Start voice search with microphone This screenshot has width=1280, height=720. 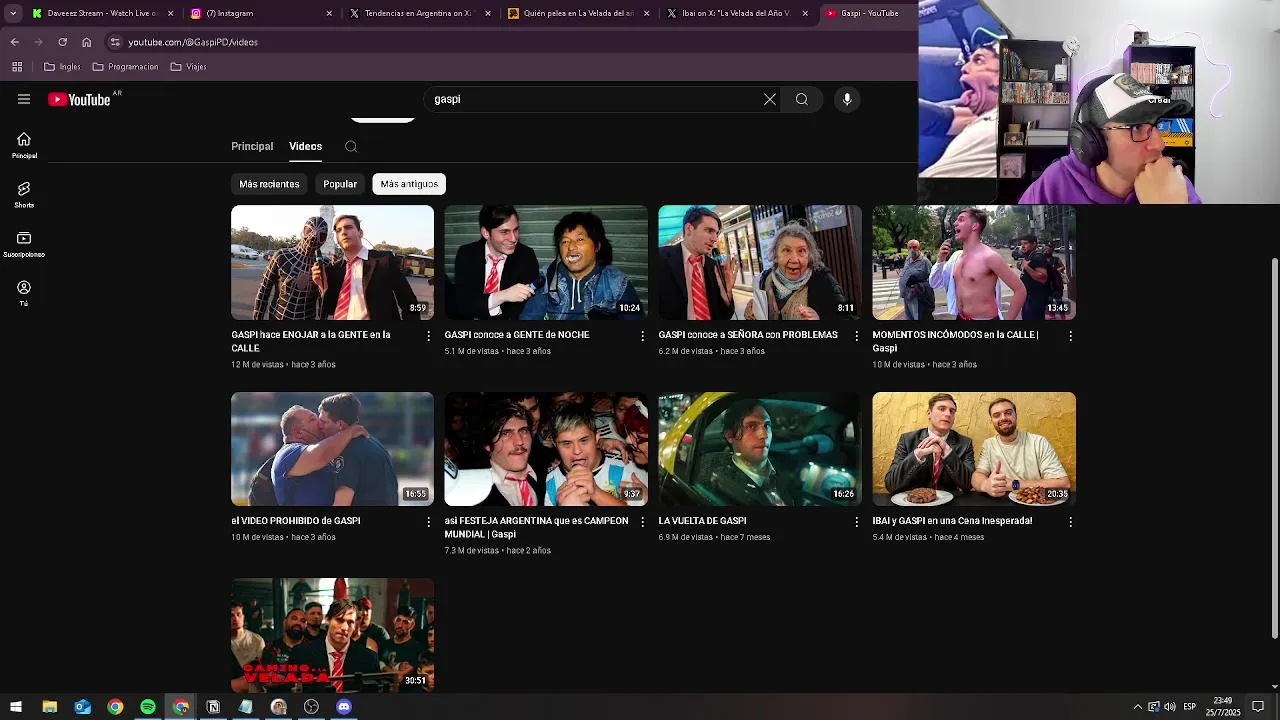[x=847, y=99]
